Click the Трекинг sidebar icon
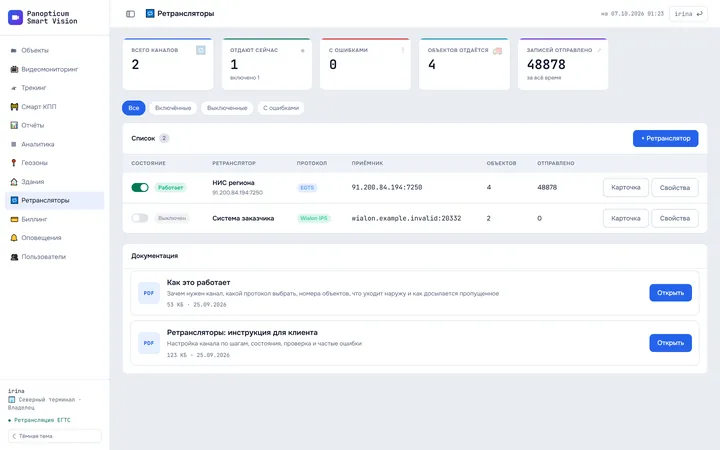720x450 pixels. tap(14, 88)
